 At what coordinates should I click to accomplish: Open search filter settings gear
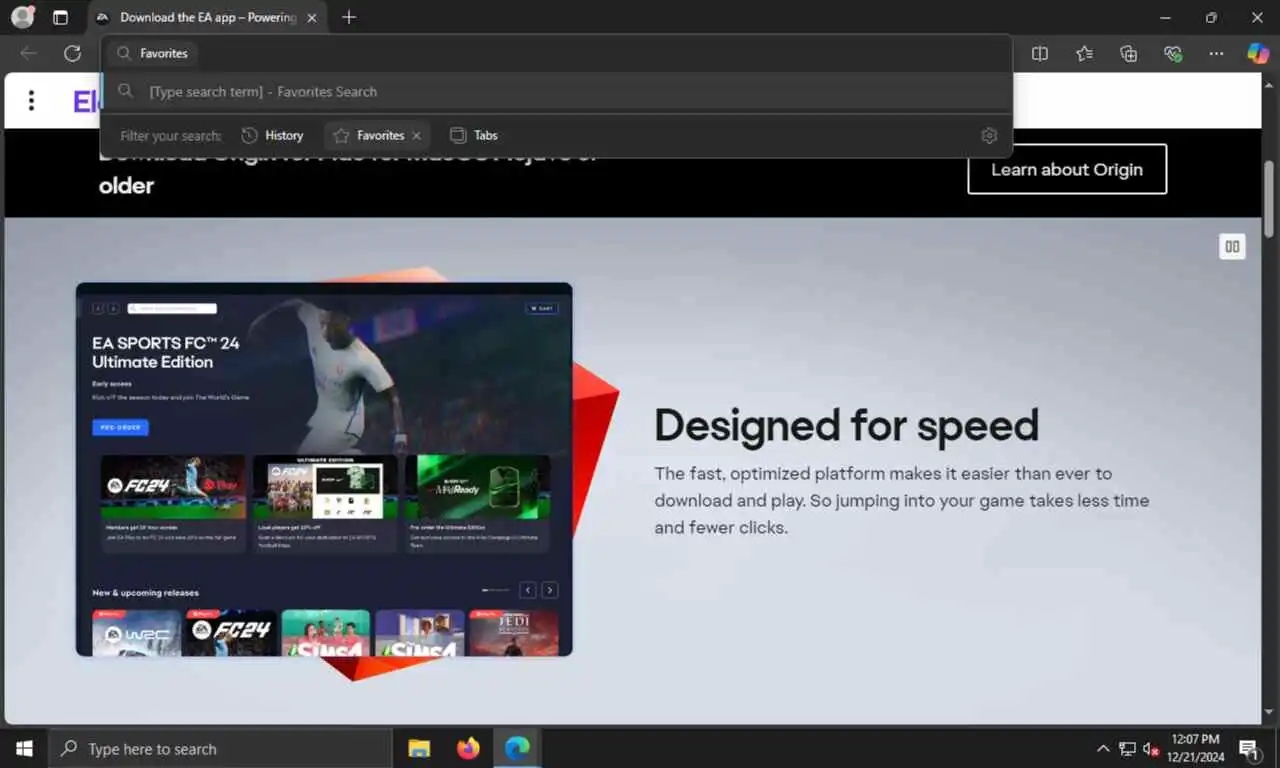coord(989,135)
